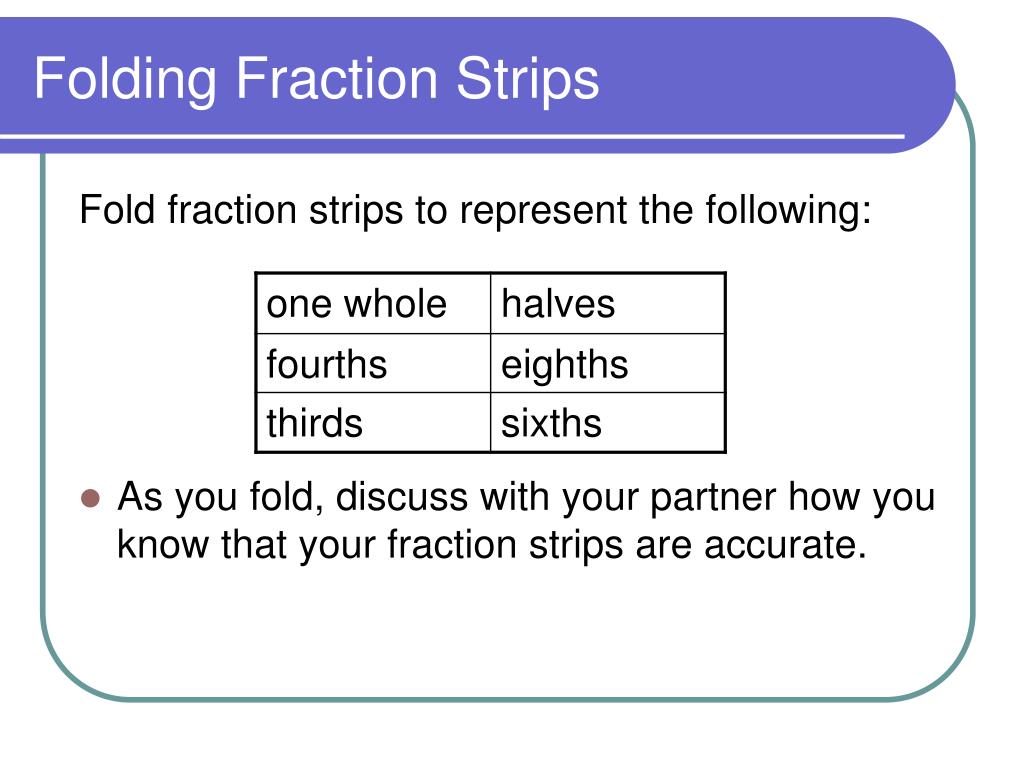1024x768 pixels.
Task: Click the word 'Folding' in title
Action: (125, 79)
